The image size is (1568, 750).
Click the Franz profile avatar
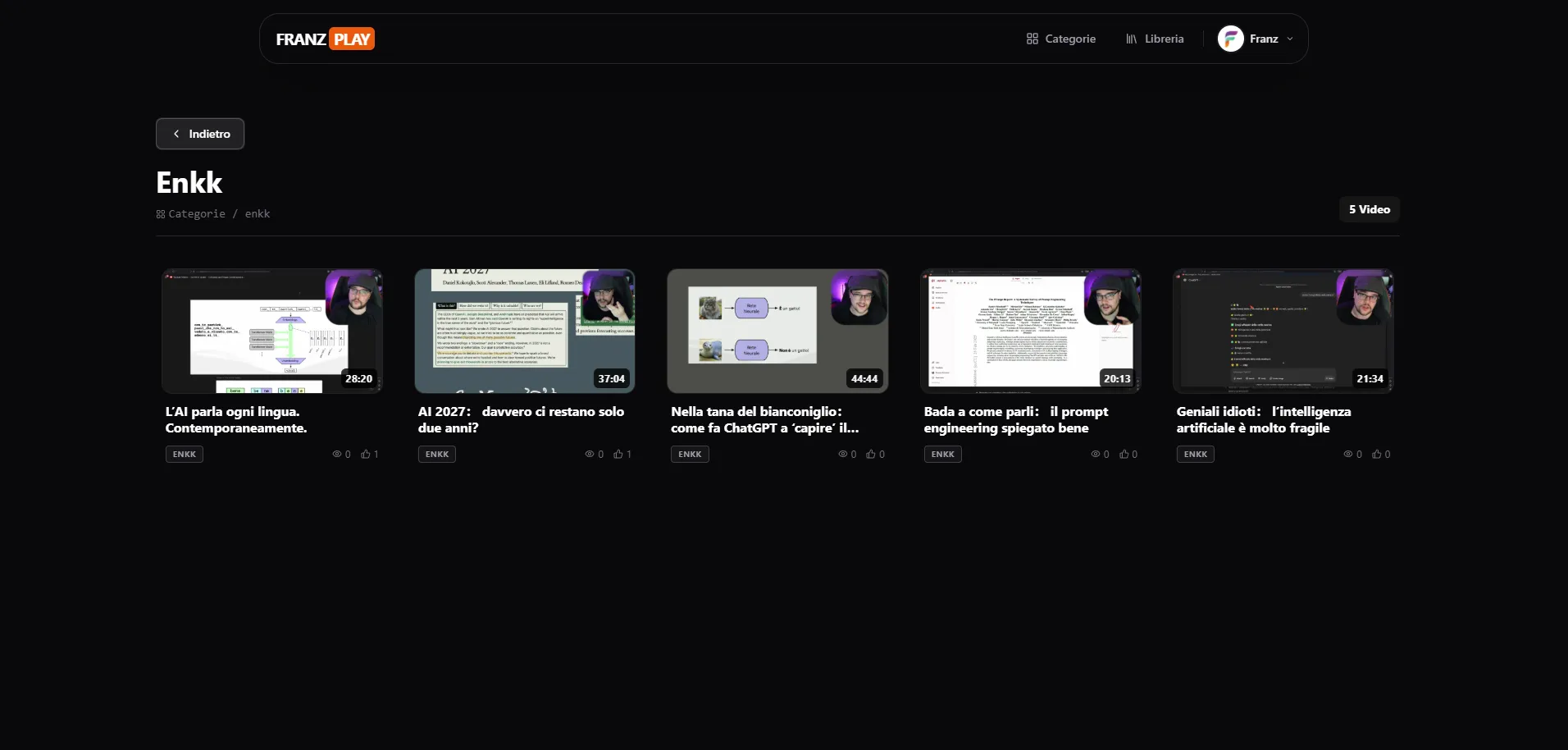click(1231, 39)
